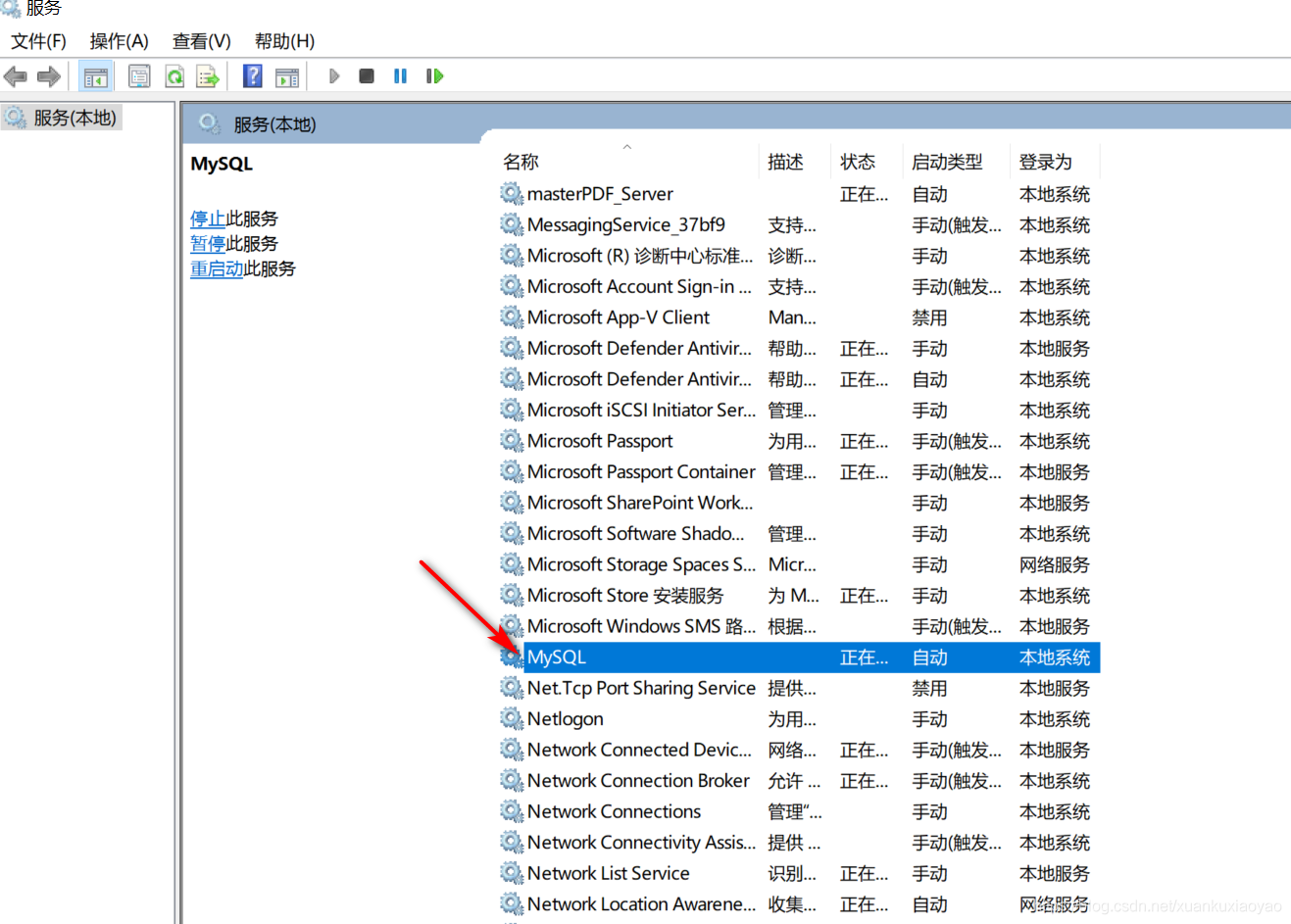Viewport: 1291px width, 924px height.
Task: Click the gear icon of MessagingService_37bf9
Action: click(x=512, y=224)
